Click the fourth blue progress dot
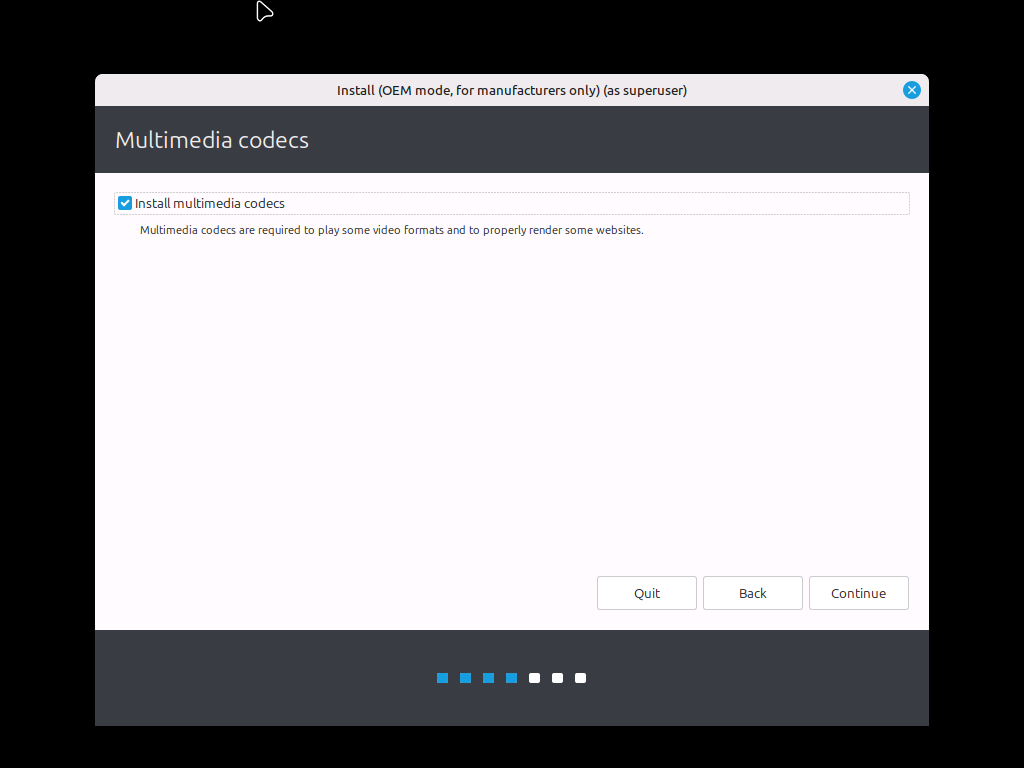This screenshot has width=1024, height=768. point(511,678)
